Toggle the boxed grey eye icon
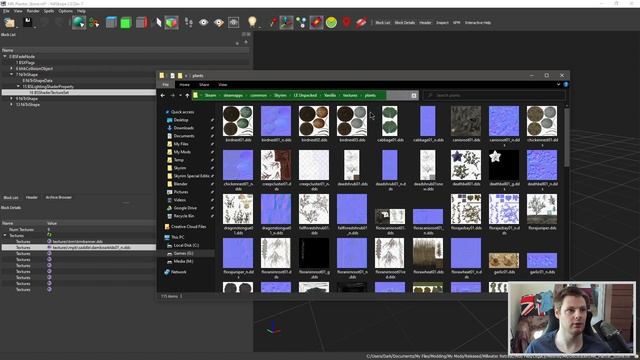 233,22
